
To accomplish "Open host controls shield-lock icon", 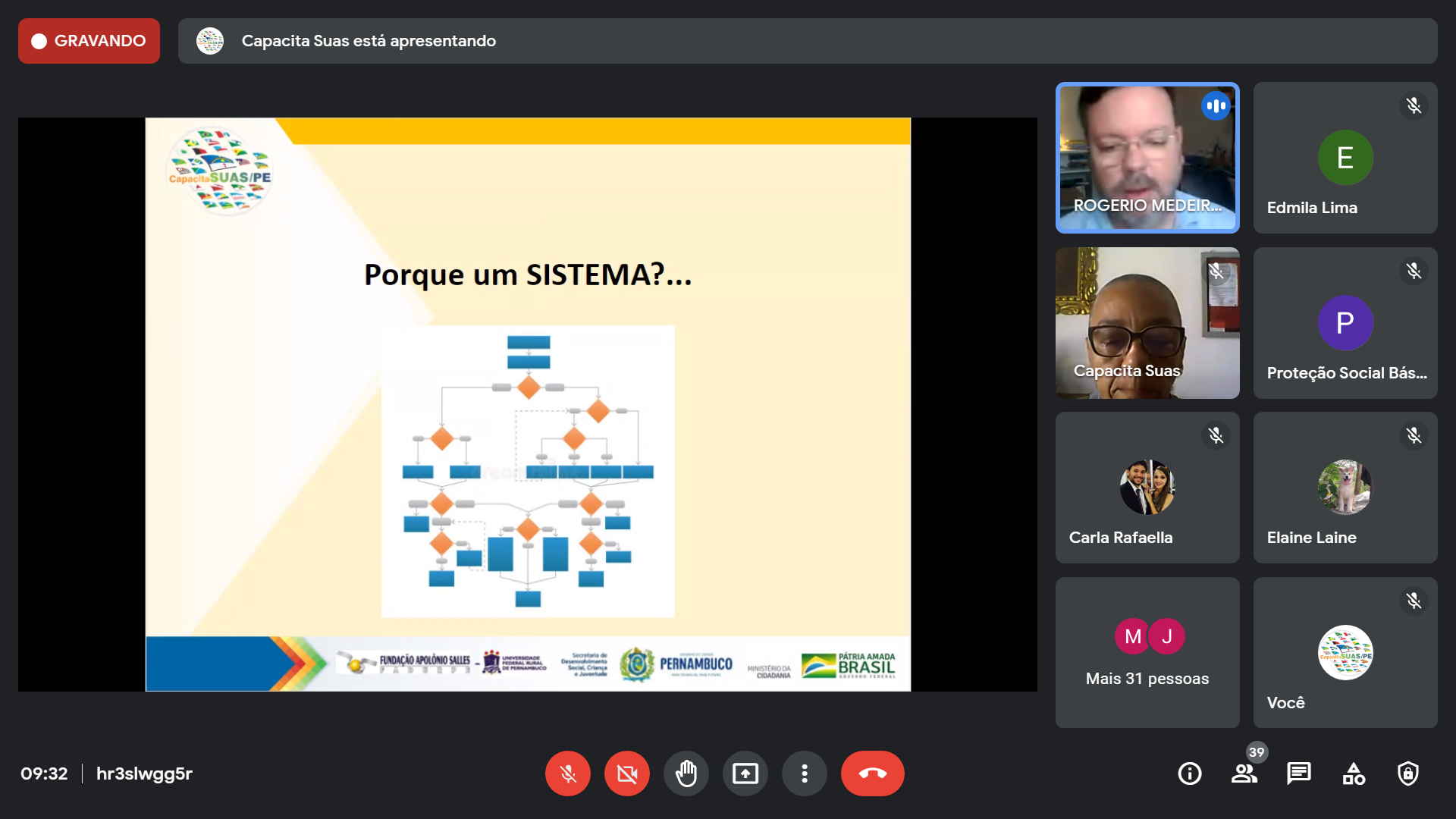I will (x=1407, y=773).
